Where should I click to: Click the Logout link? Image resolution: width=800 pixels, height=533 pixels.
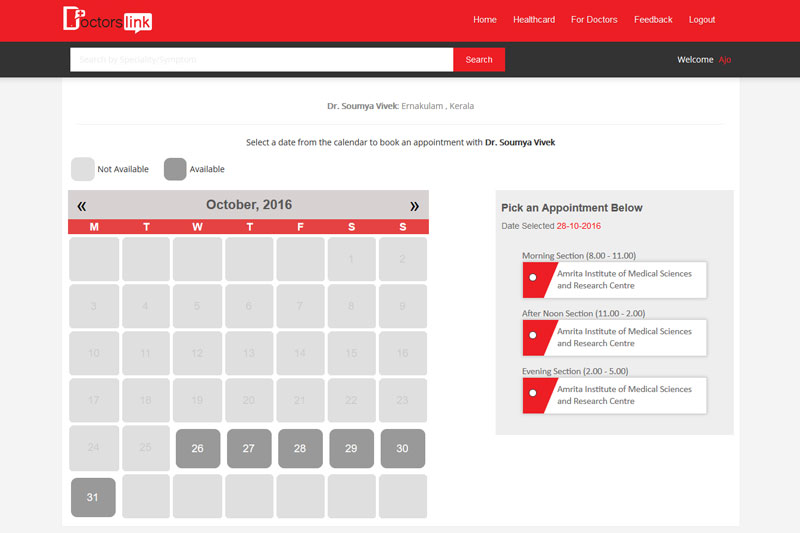pyautogui.click(x=702, y=20)
